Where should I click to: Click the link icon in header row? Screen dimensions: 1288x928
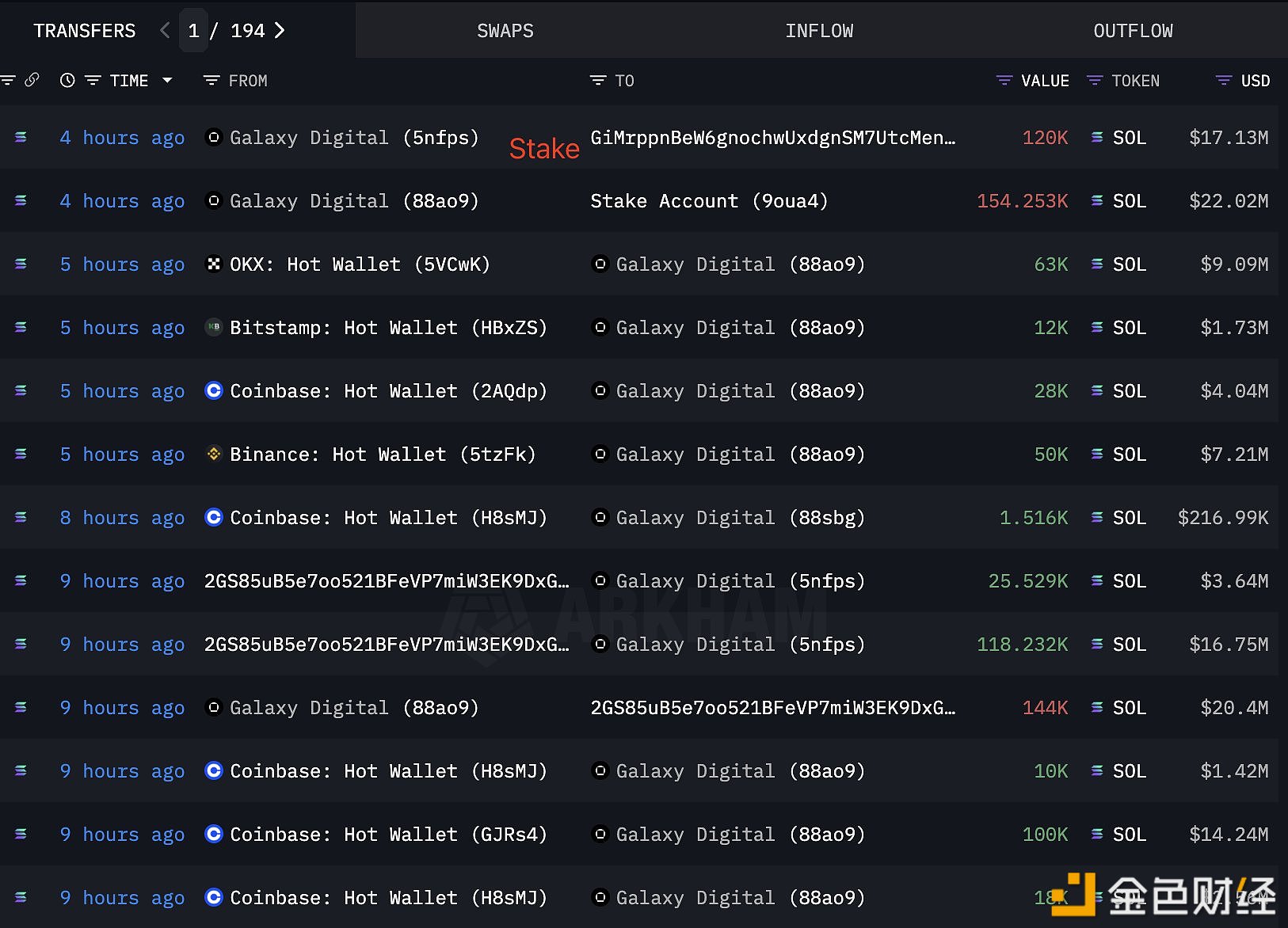32,80
